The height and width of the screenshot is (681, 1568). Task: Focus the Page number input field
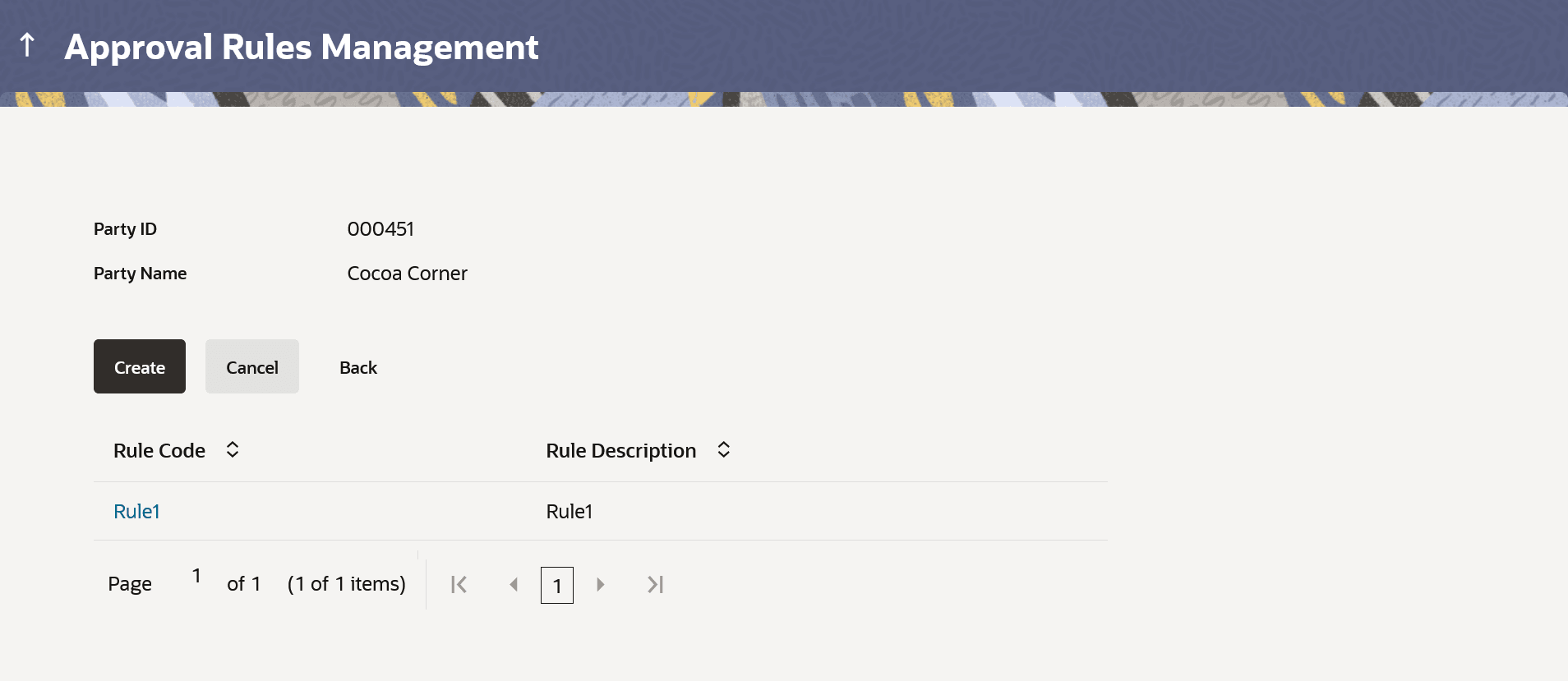[196, 576]
